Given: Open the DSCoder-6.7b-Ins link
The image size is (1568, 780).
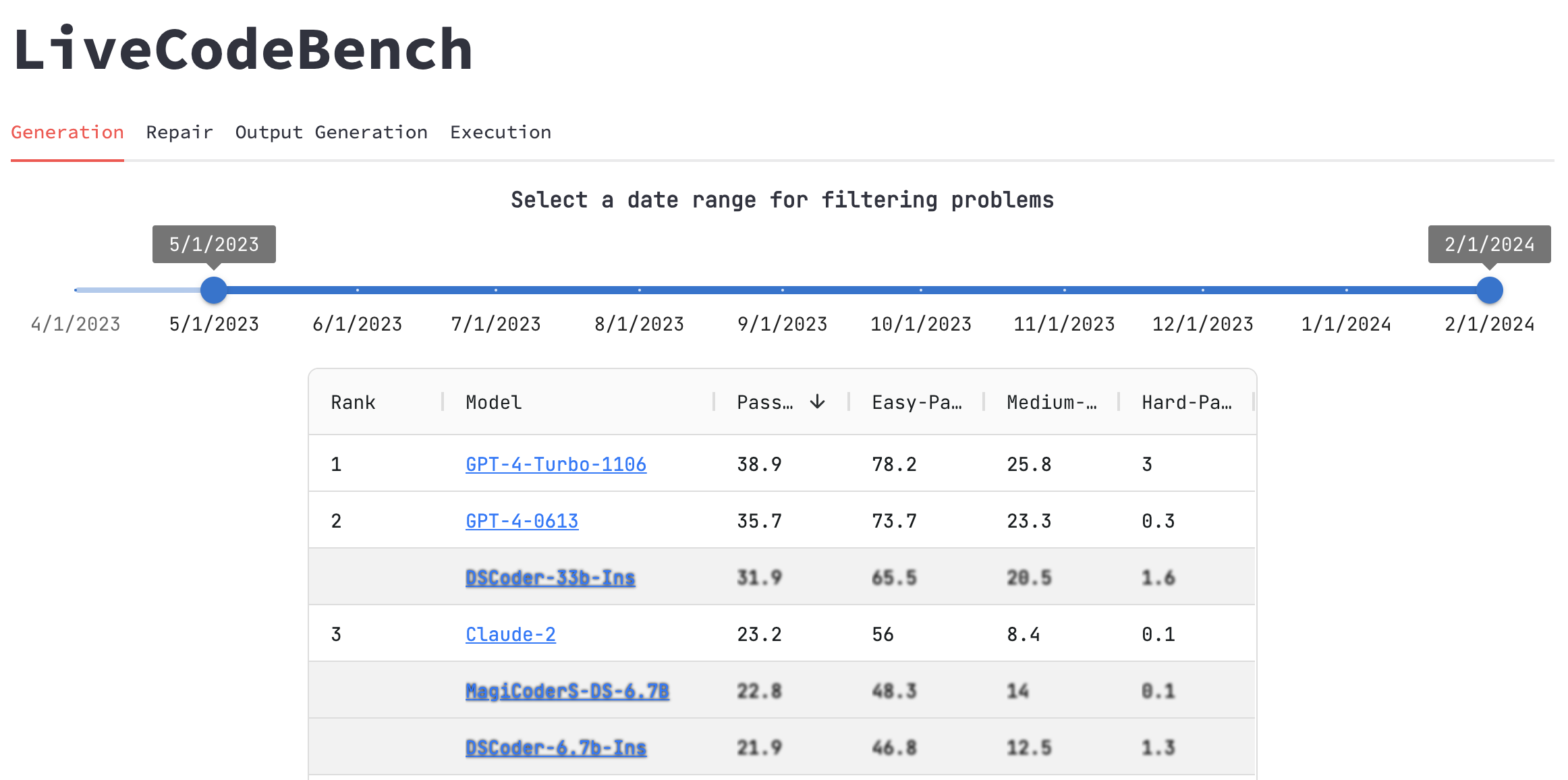Looking at the screenshot, I should point(555,748).
